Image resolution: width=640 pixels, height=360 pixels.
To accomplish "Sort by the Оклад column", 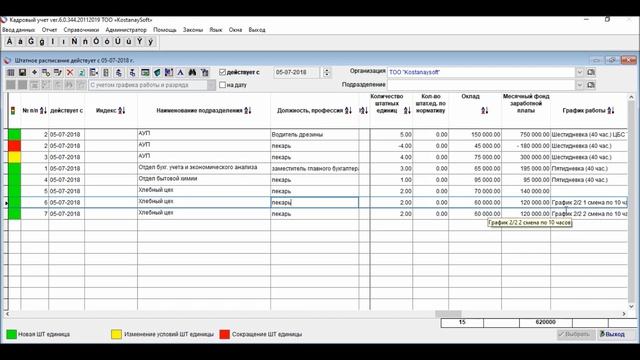I will pos(484,111).
